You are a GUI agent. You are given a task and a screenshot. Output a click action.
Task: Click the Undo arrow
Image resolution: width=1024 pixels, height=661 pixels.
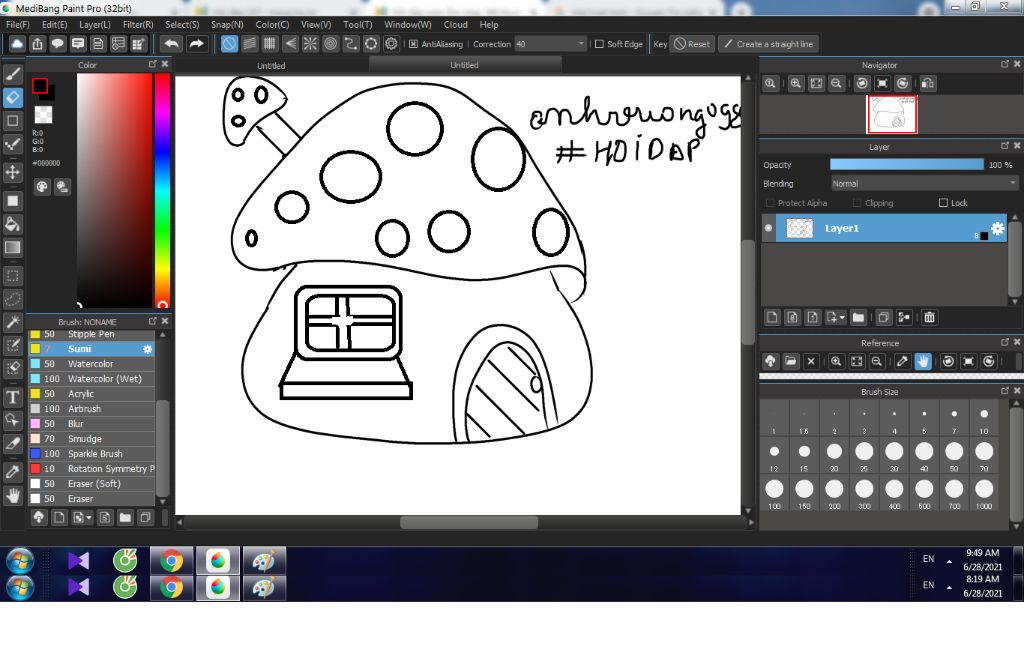(x=172, y=44)
